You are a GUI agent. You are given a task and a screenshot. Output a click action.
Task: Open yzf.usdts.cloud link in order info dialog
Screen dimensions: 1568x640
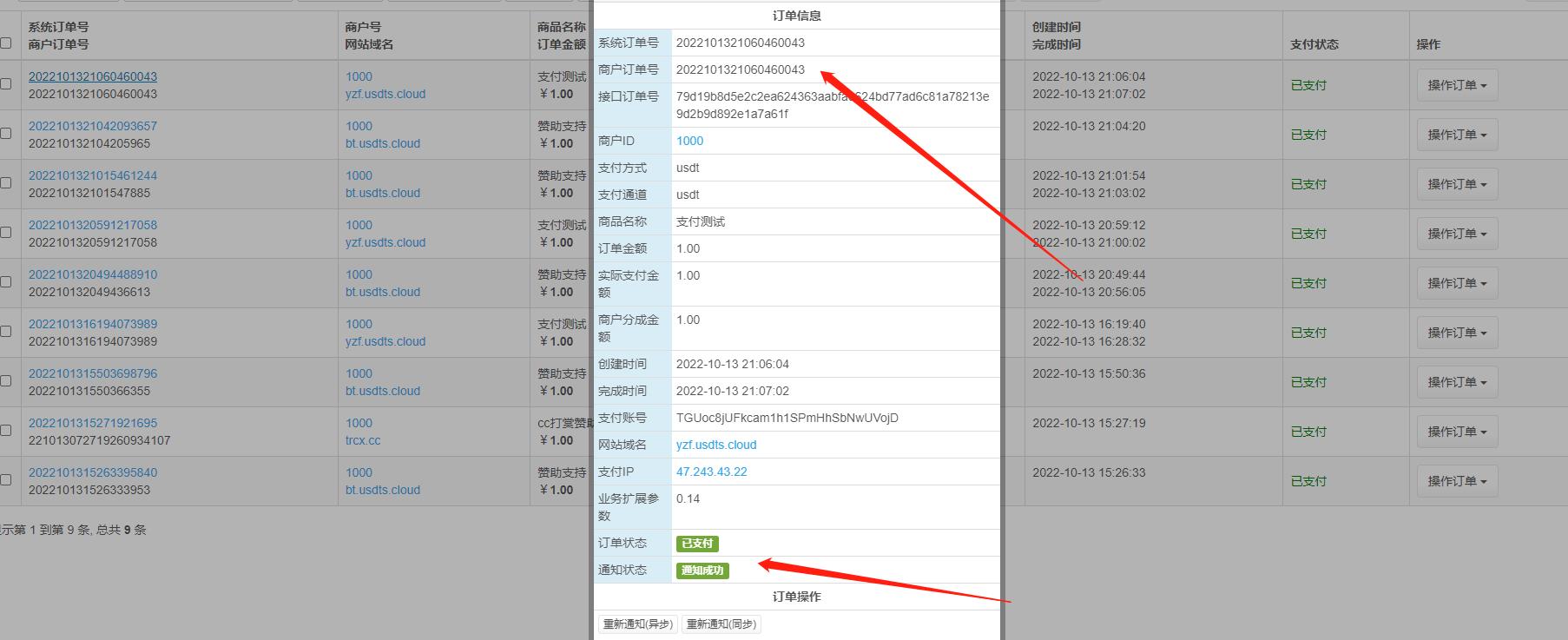pyautogui.click(x=716, y=445)
